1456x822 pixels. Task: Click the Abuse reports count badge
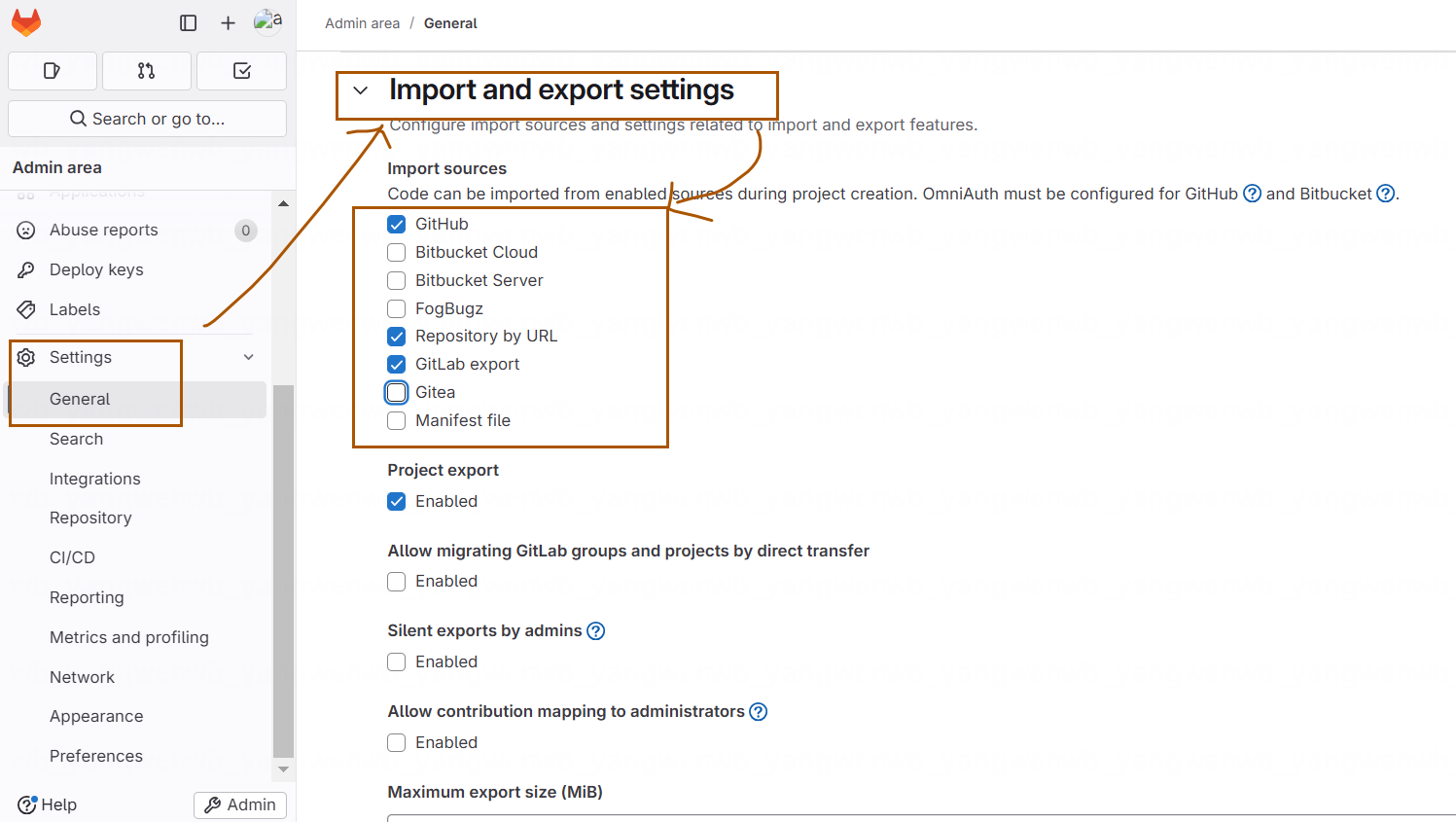point(246,231)
